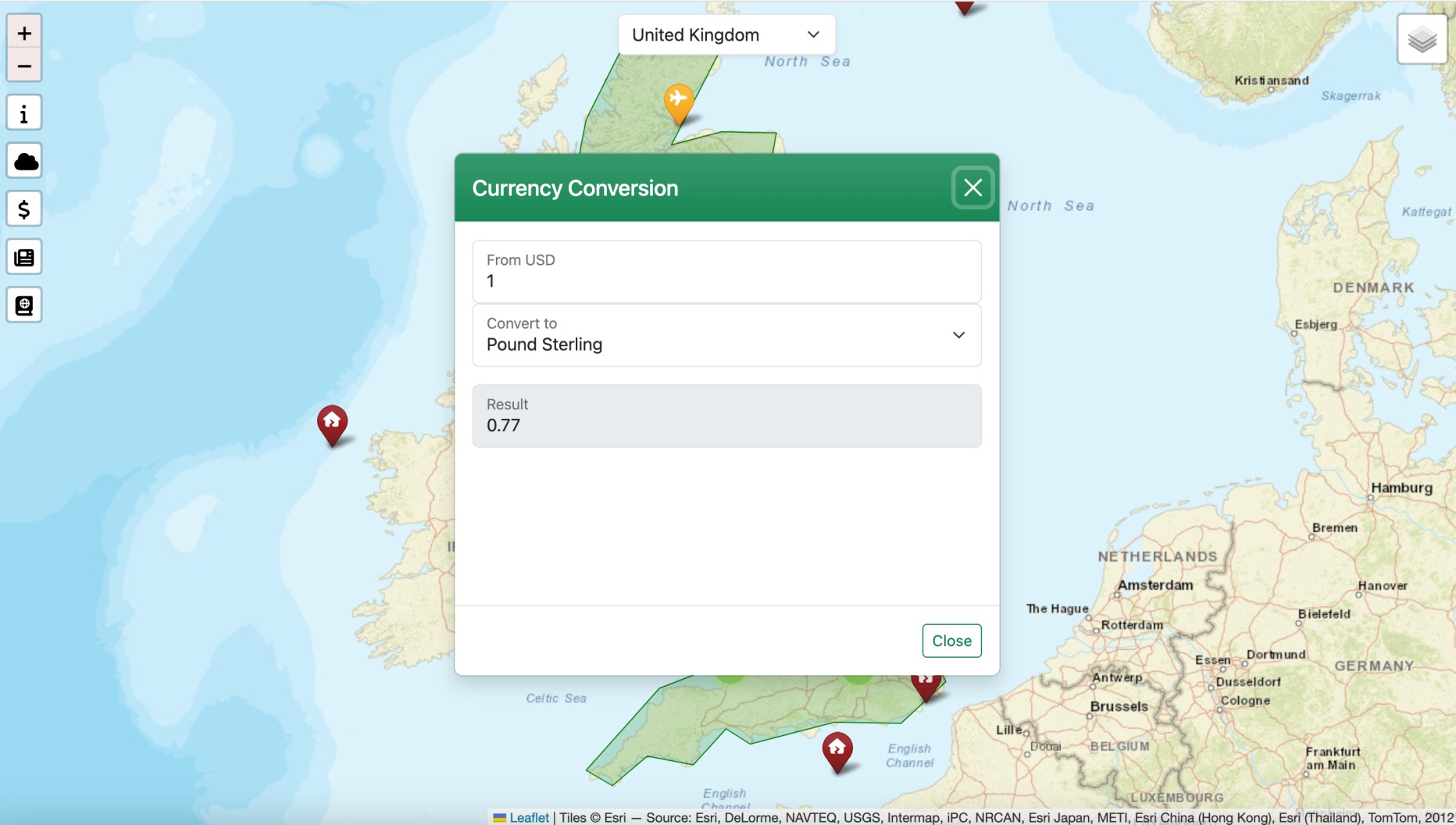The width and height of the screenshot is (1456, 825).
Task: Click the passport globe icon
Action: (x=24, y=305)
